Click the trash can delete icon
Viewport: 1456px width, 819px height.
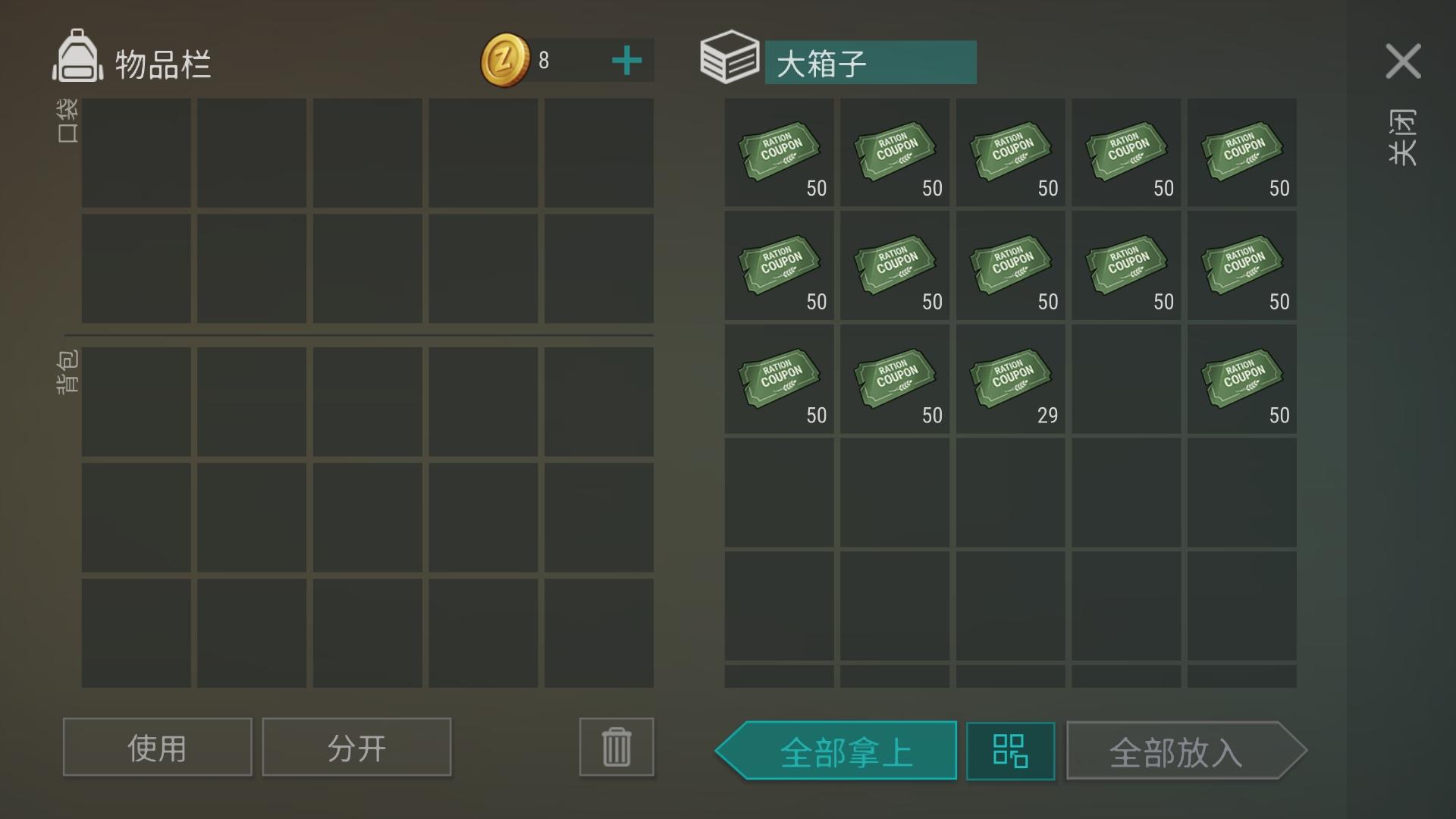[617, 747]
